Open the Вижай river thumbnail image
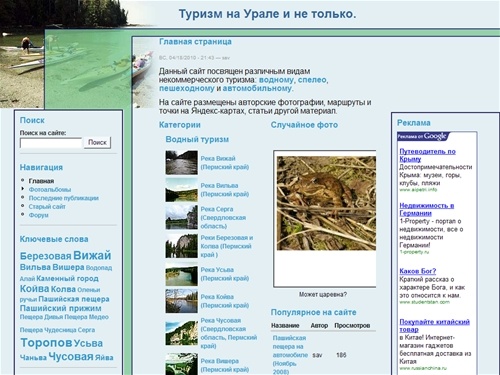 coord(182,163)
